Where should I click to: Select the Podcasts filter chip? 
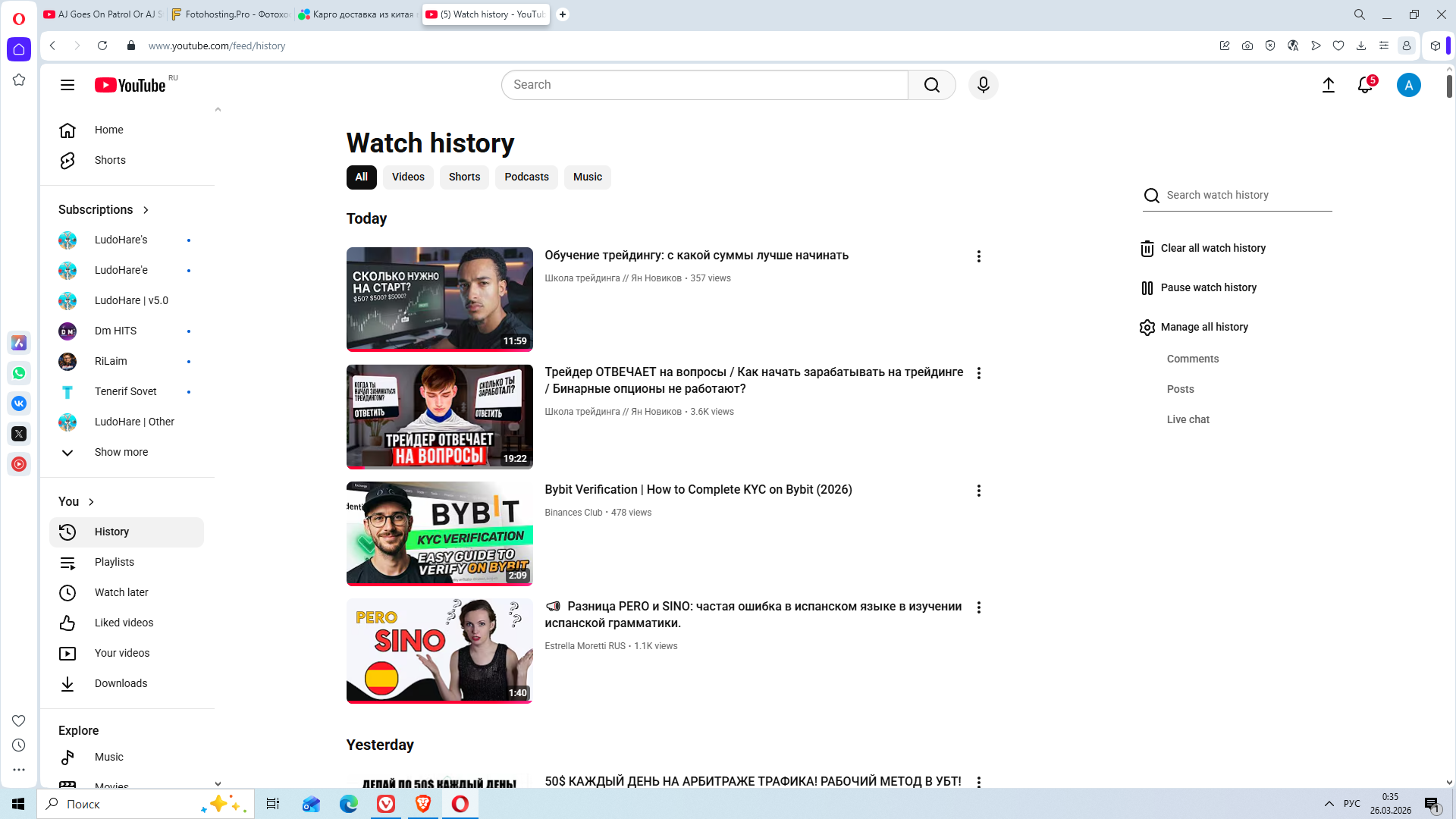pyautogui.click(x=526, y=177)
